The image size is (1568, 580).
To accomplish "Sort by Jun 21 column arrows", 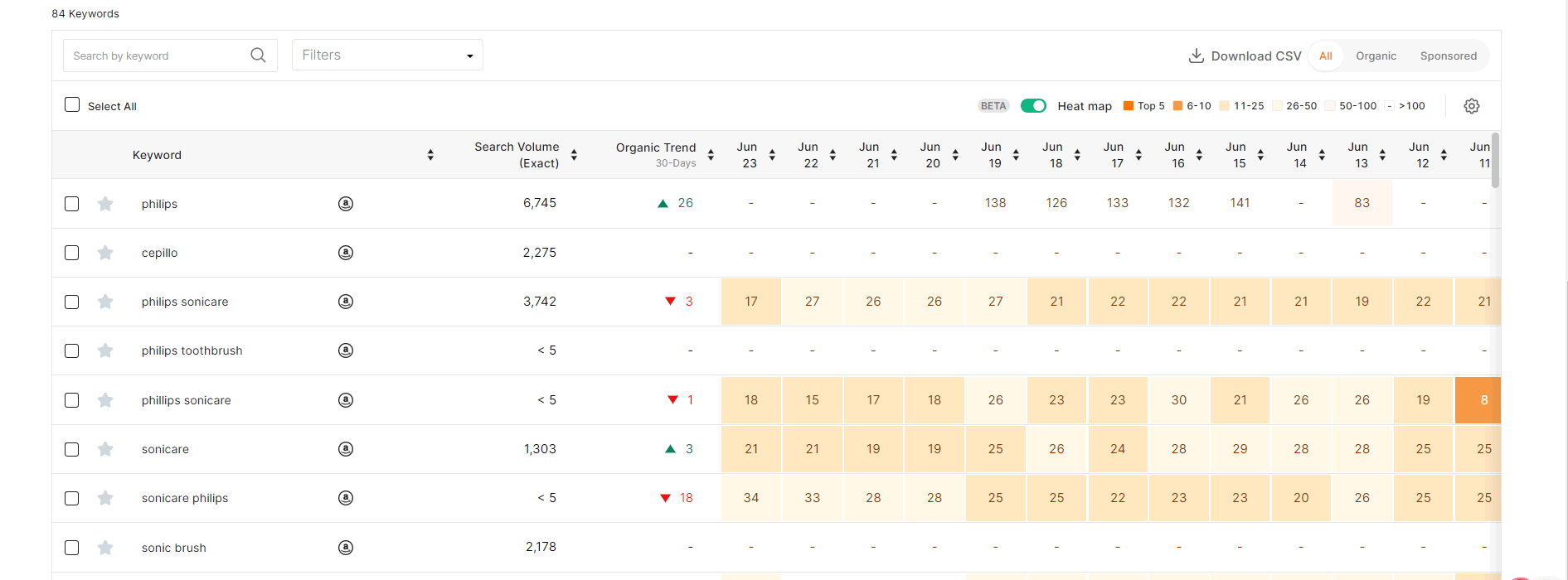I will [894, 155].
